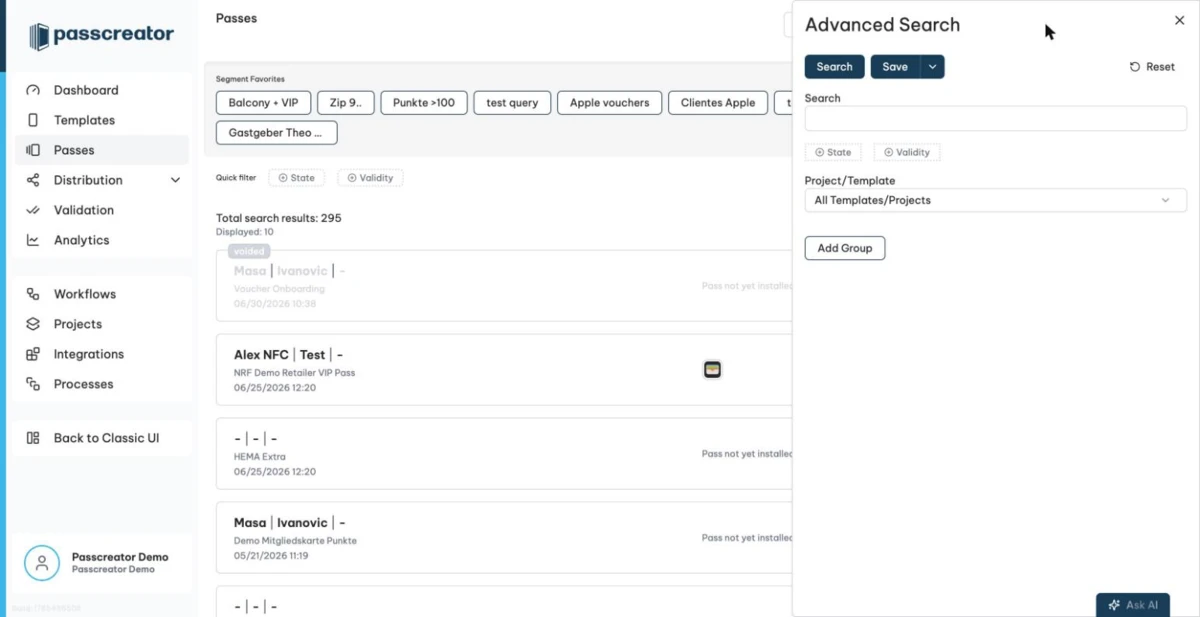Open Workflows in sidebar

click(85, 294)
